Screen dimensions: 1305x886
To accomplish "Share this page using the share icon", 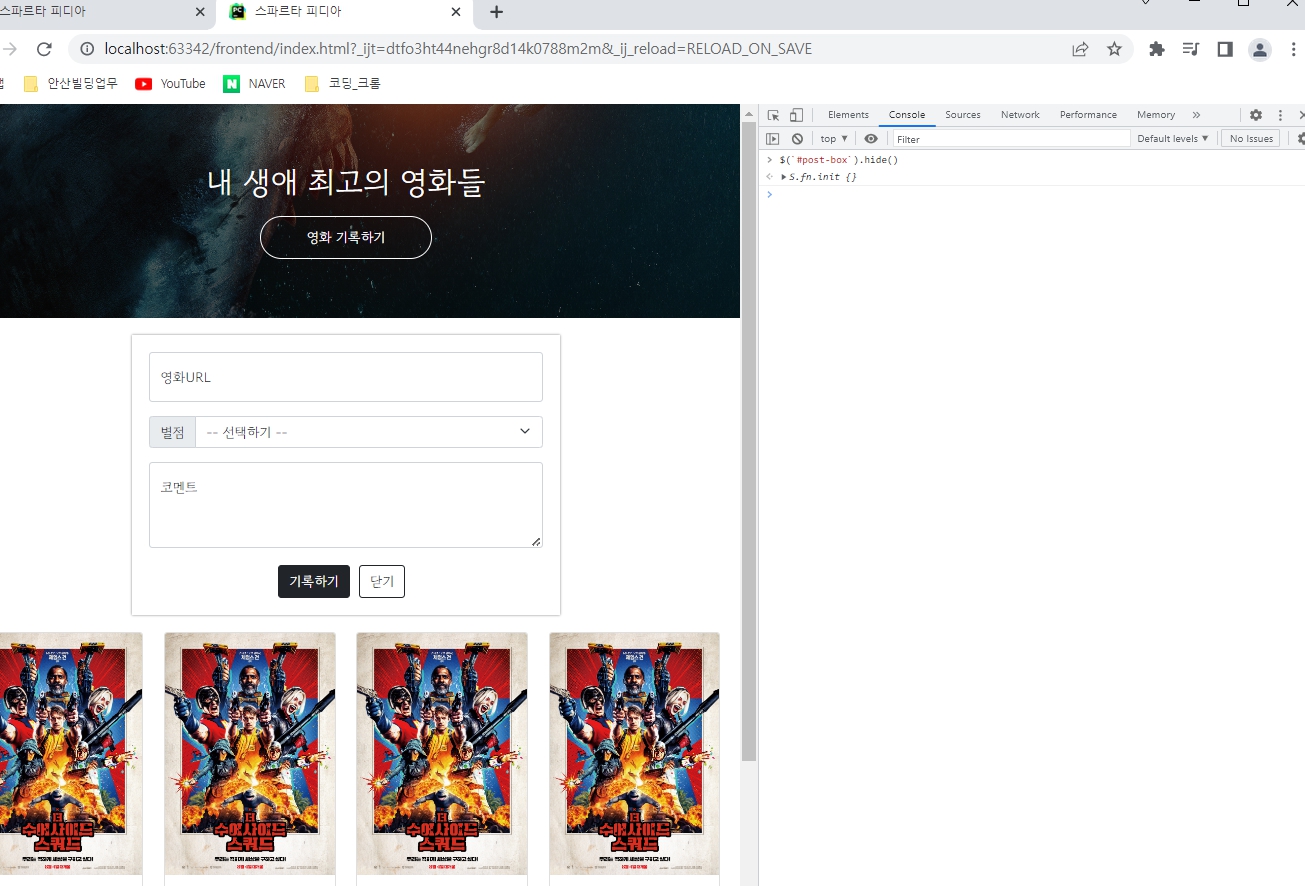I will (x=1080, y=49).
